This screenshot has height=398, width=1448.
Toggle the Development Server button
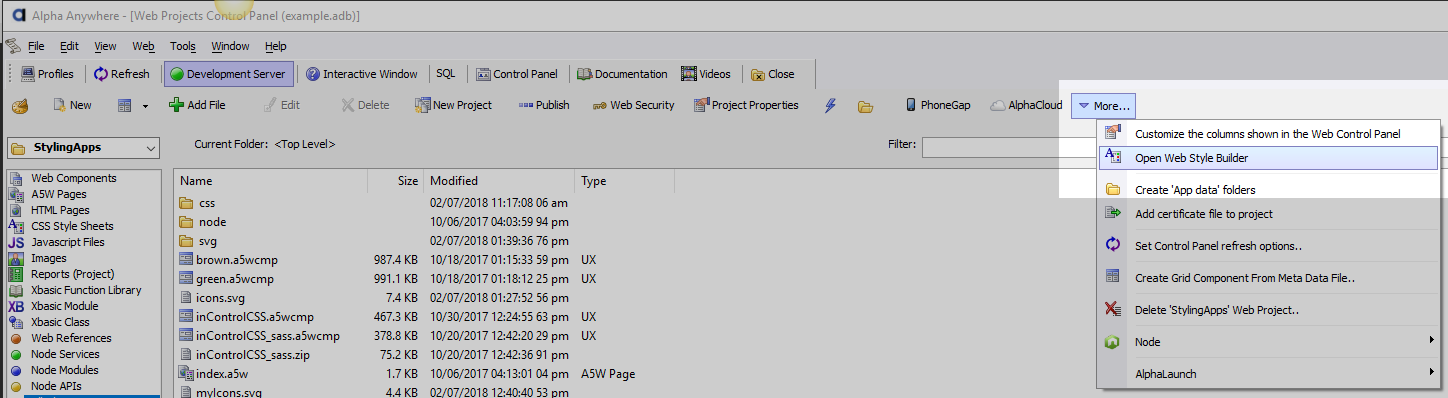(x=229, y=74)
